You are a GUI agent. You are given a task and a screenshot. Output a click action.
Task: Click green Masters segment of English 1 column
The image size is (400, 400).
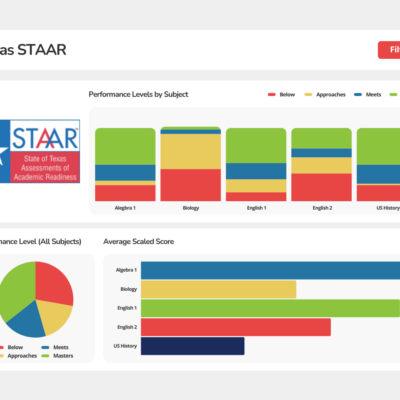[x=256, y=146]
